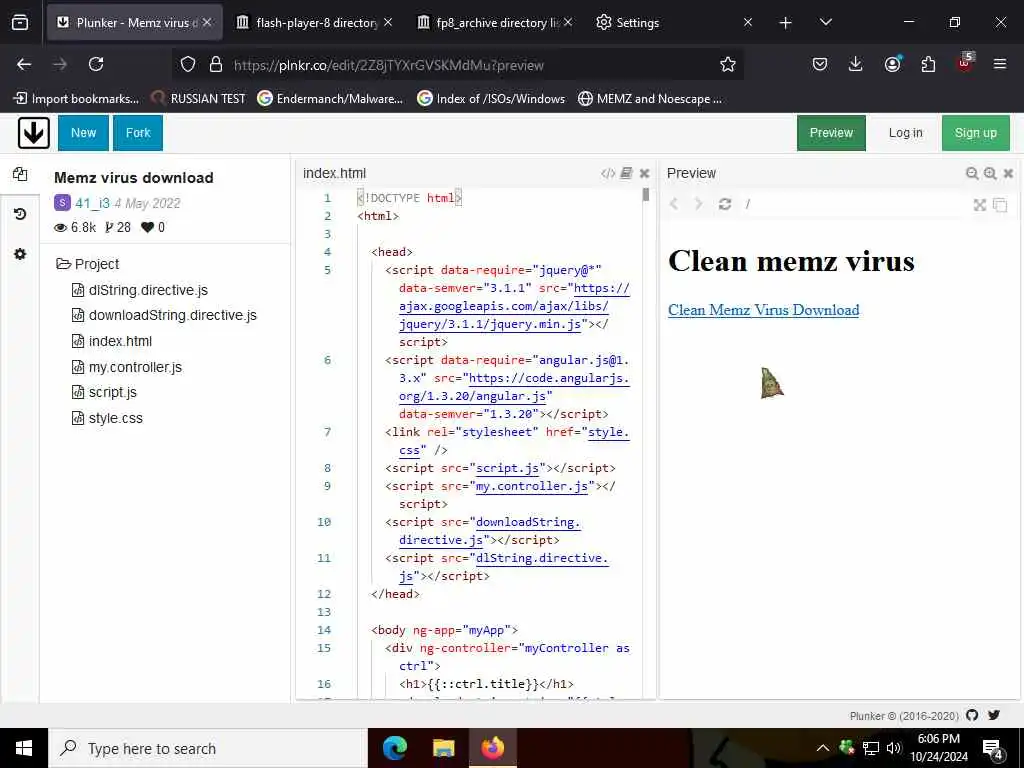Go forward in the Preview pane
Viewport: 1024px width, 768px height.
point(698,204)
